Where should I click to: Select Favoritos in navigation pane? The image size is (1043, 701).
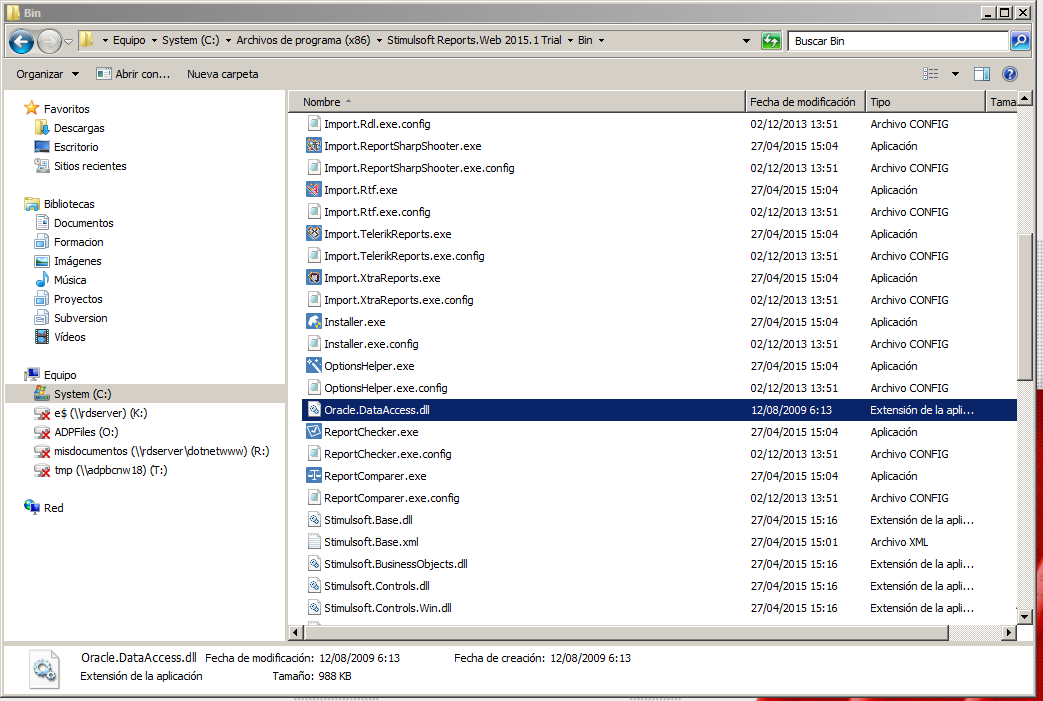pyautogui.click(x=66, y=108)
